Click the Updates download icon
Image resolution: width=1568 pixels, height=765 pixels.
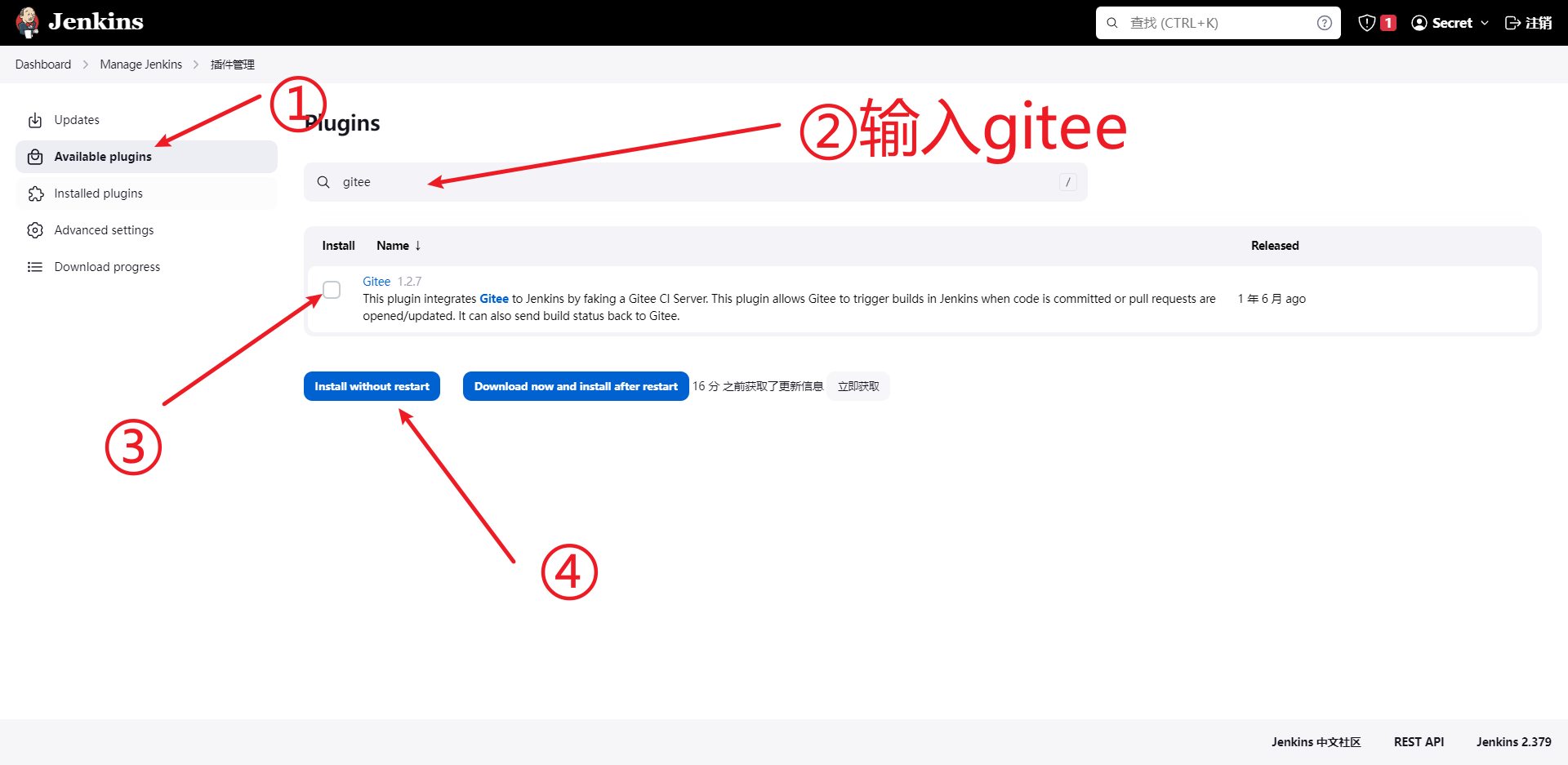[x=35, y=120]
